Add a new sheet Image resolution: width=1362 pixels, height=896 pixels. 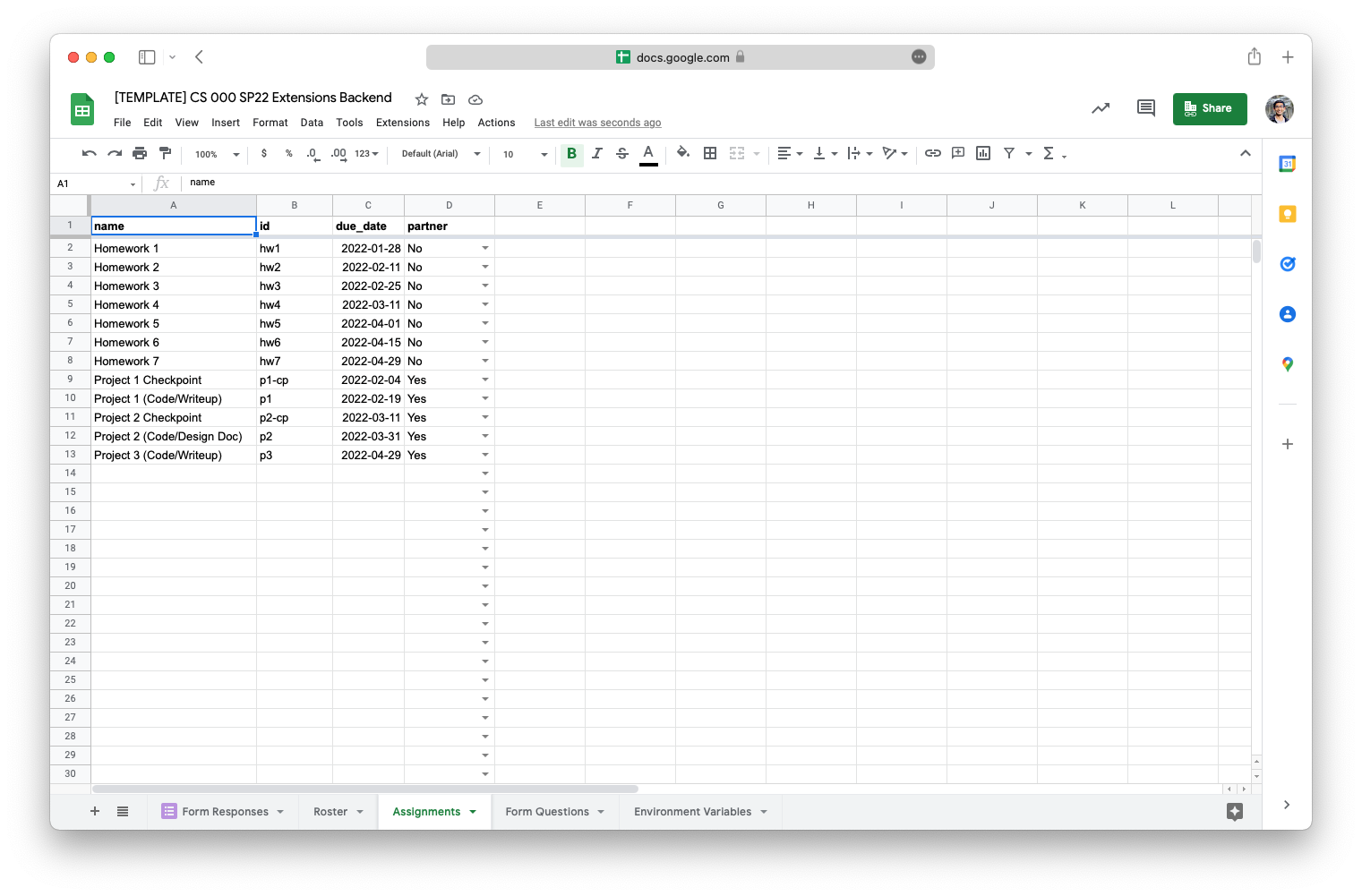[95, 811]
